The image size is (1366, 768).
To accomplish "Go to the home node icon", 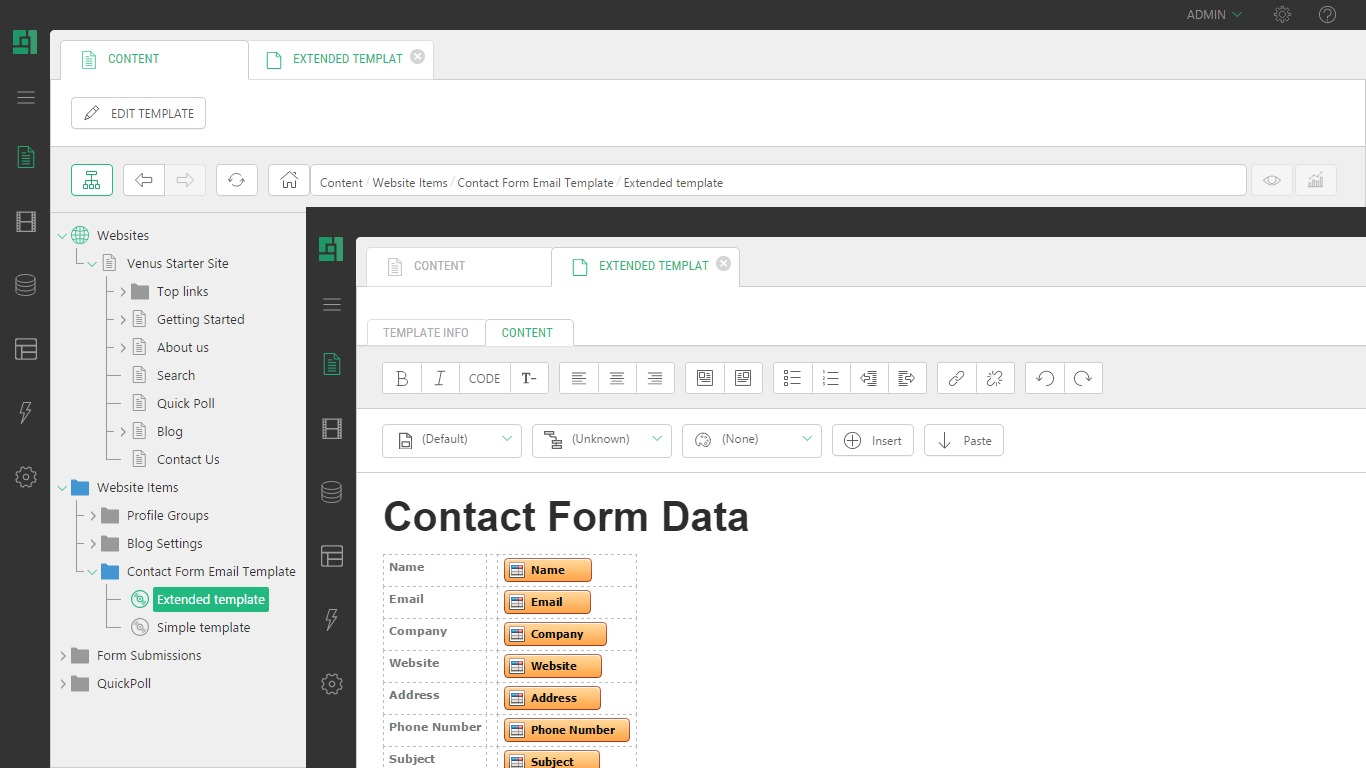I will [x=289, y=180].
